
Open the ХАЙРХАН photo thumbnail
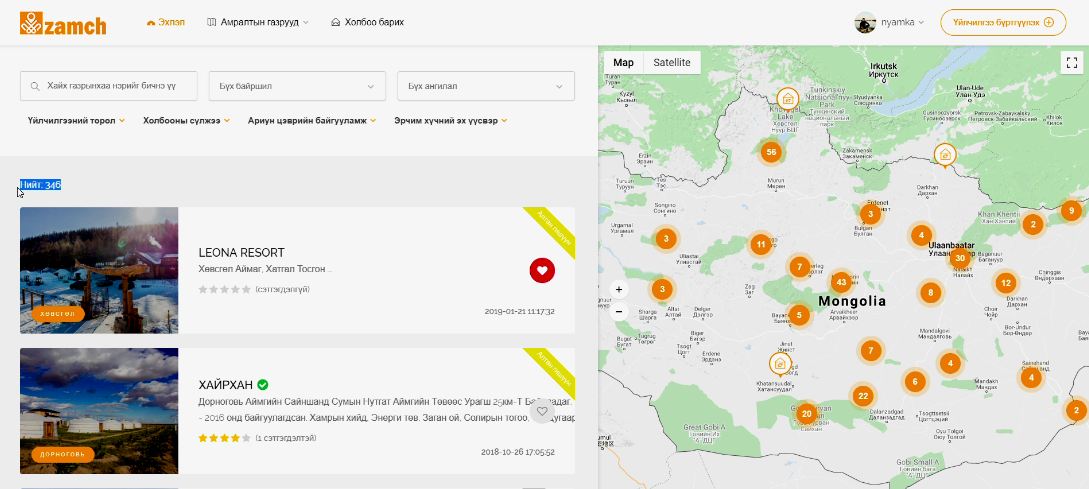pyautogui.click(x=99, y=411)
